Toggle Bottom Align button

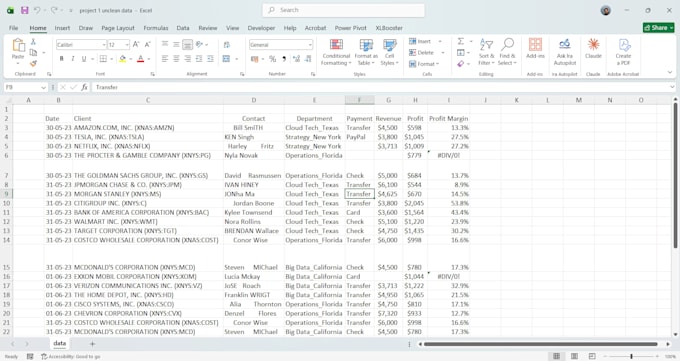[x=187, y=45]
